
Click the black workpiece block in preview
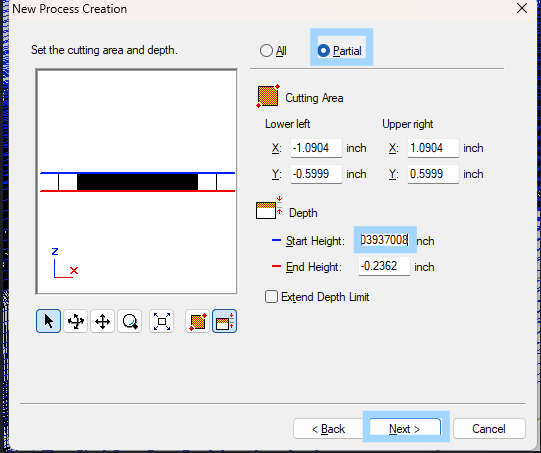(137, 182)
